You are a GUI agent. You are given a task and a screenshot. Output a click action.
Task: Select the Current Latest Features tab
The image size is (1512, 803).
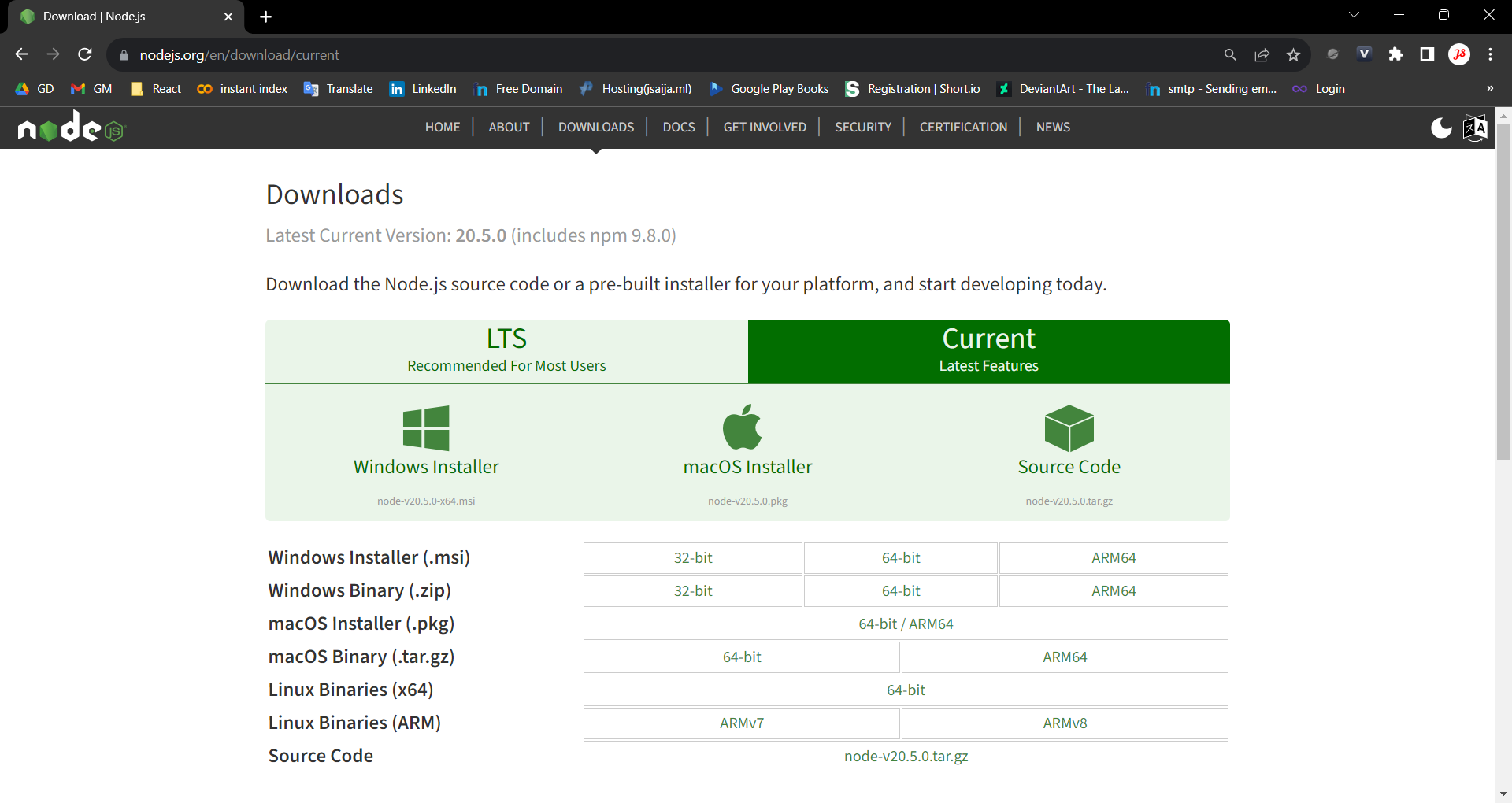click(989, 351)
